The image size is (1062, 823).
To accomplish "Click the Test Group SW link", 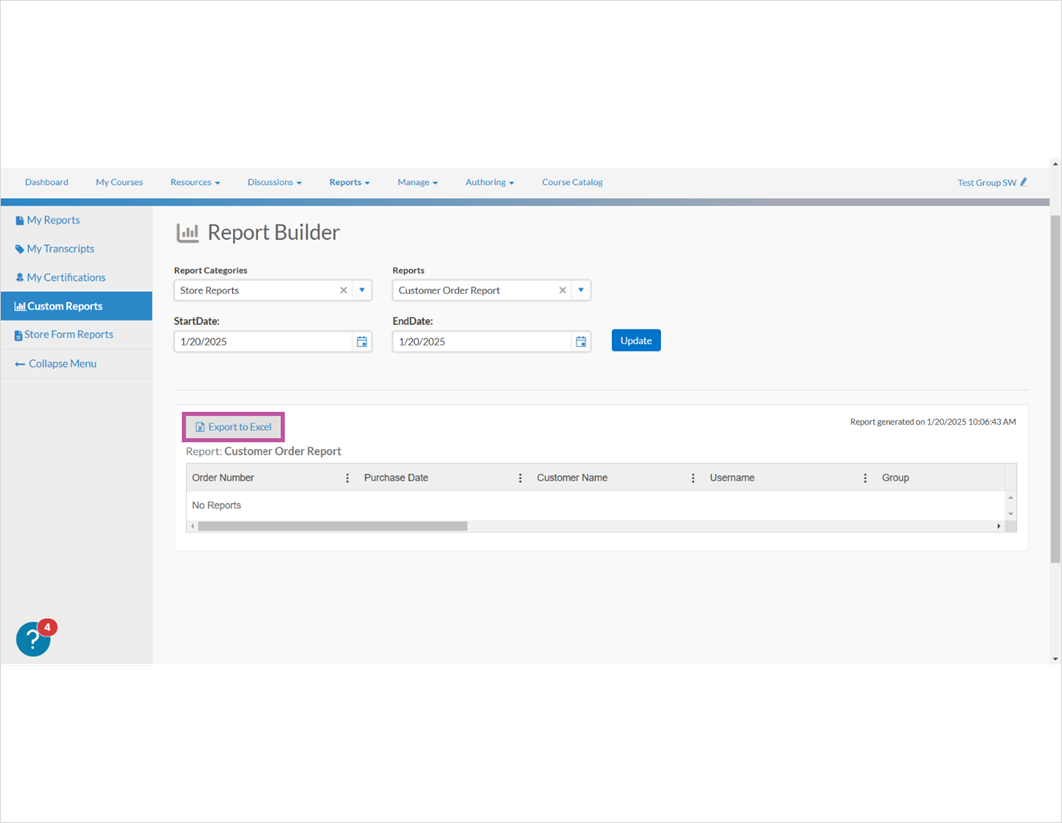I will [x=987, y=183].
